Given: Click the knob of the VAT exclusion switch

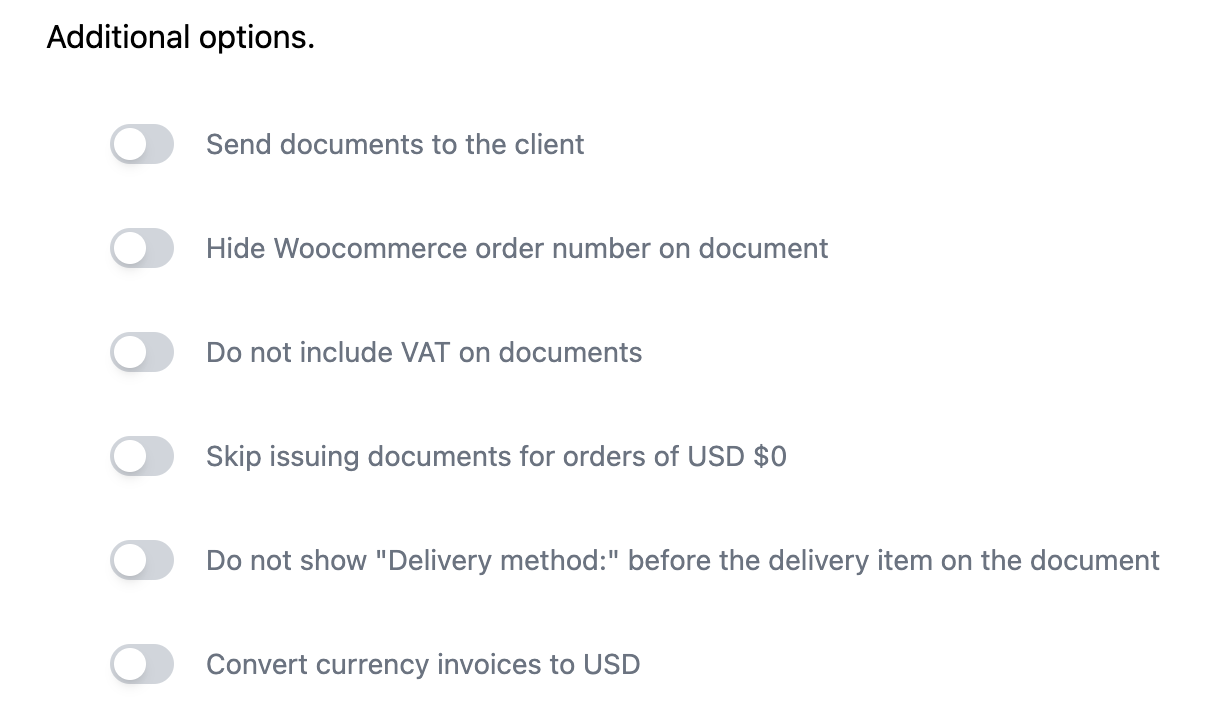Looking at the screenshot, I should [x=130, y=352].
